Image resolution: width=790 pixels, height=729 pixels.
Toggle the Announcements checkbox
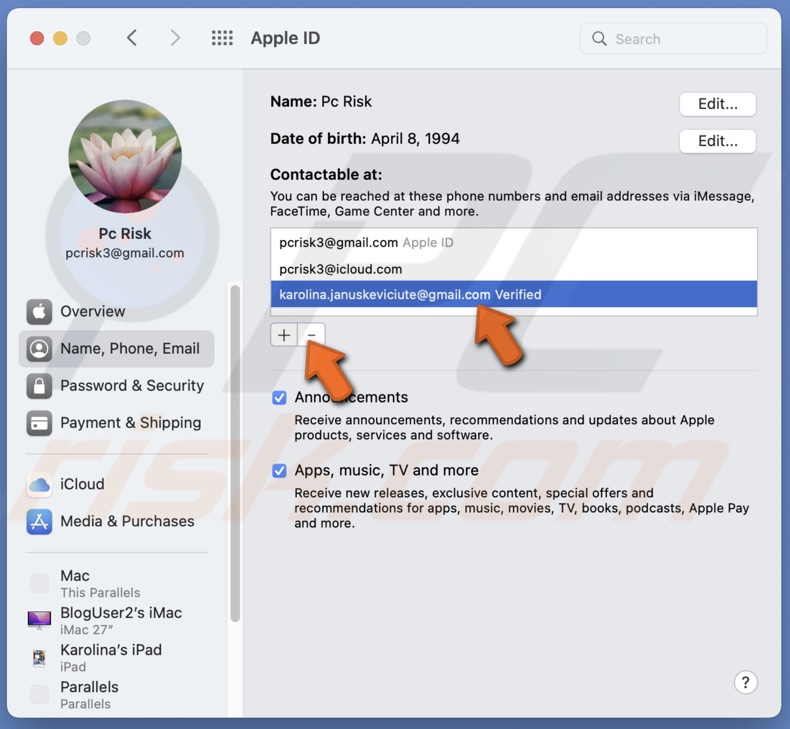[280, 398]
